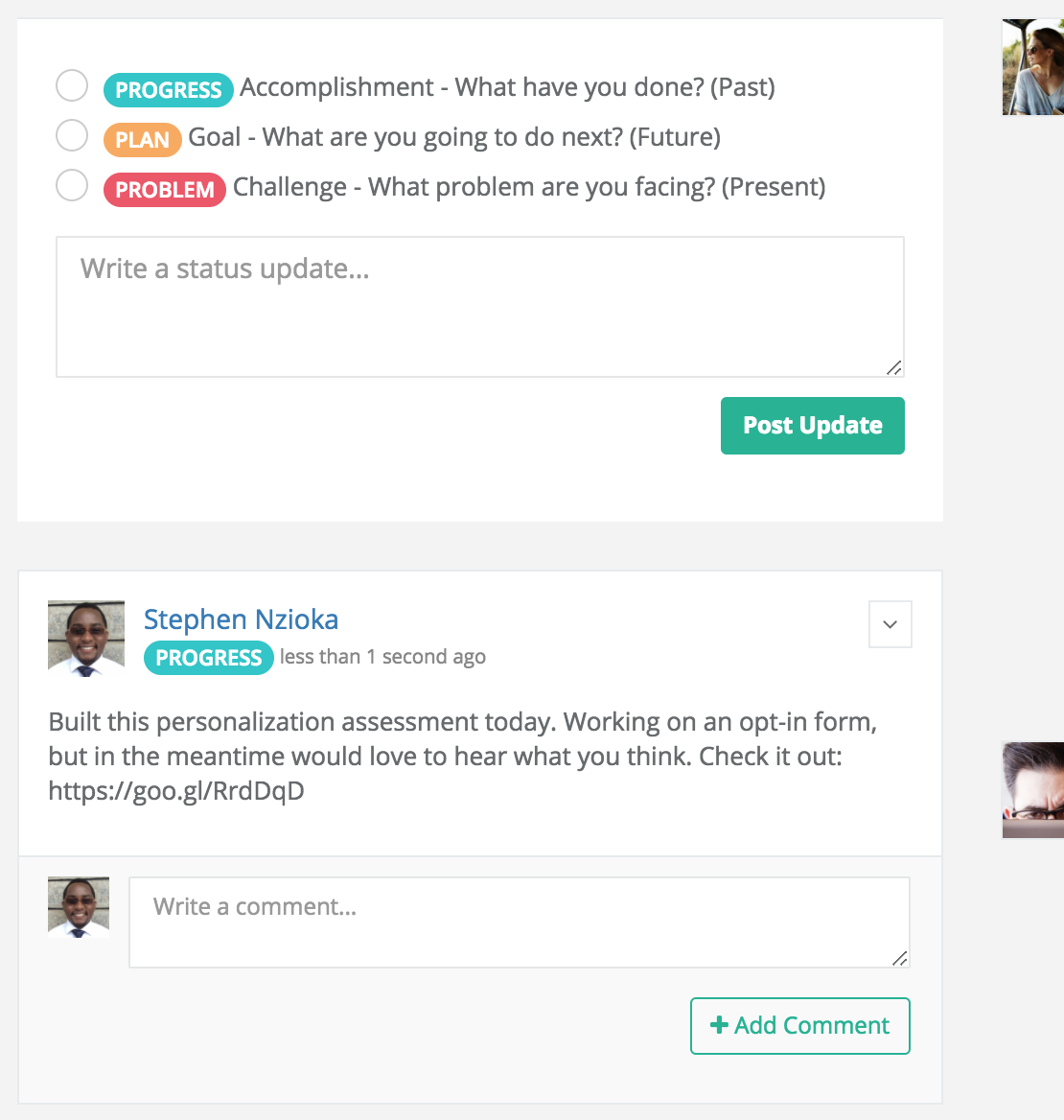Click the orange PLAN badge
This screenshot has height=1120, width=1064.
point(143,140)
